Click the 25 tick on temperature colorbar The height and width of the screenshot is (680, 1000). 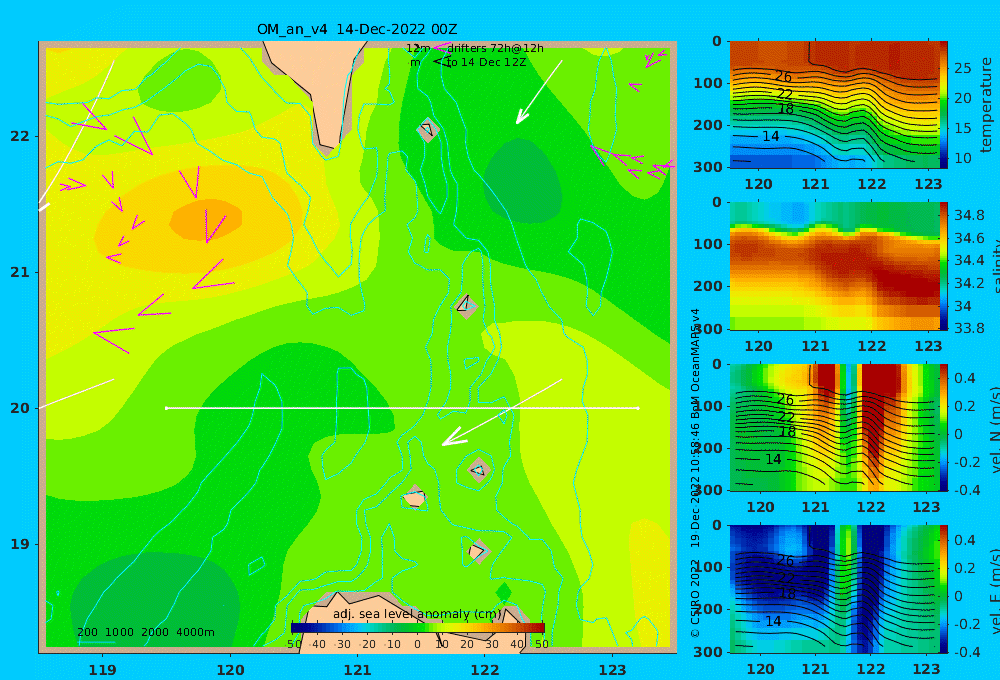(x=962, y=68)
